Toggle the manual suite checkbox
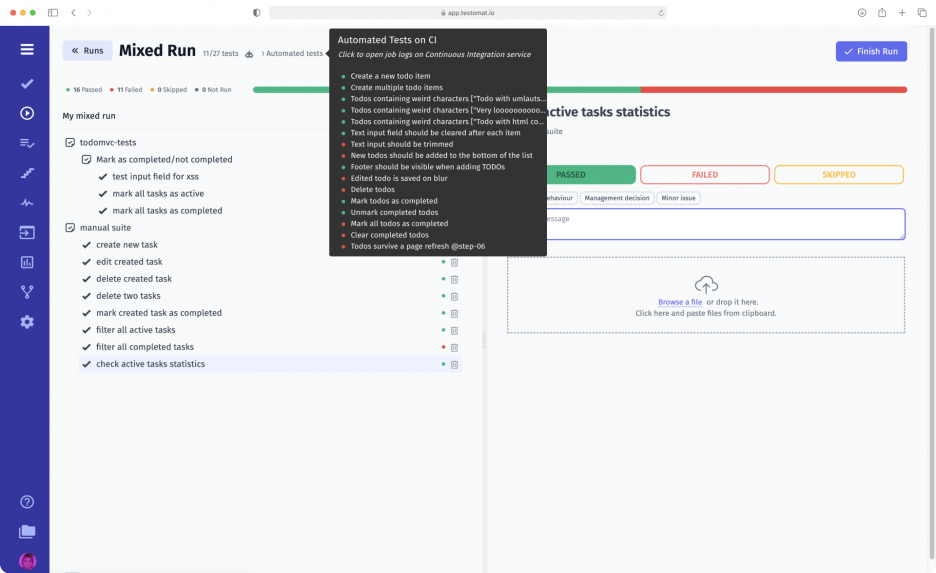 click(70, 228)
